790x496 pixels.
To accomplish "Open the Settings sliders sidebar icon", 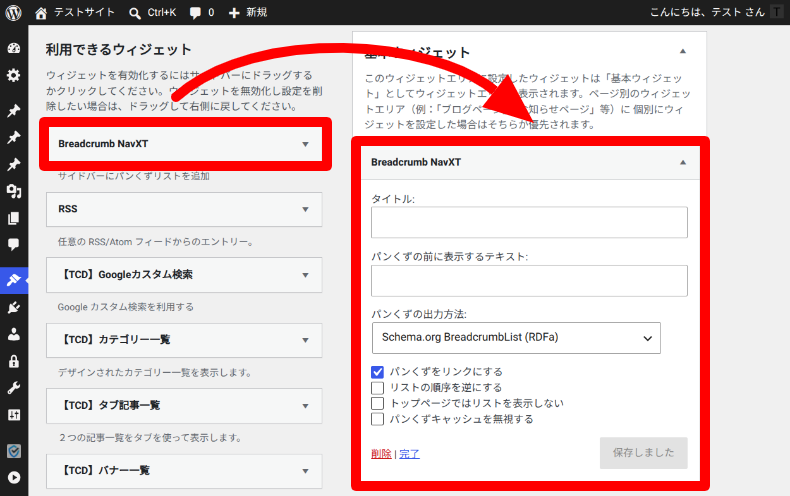I will click(14, 415).
